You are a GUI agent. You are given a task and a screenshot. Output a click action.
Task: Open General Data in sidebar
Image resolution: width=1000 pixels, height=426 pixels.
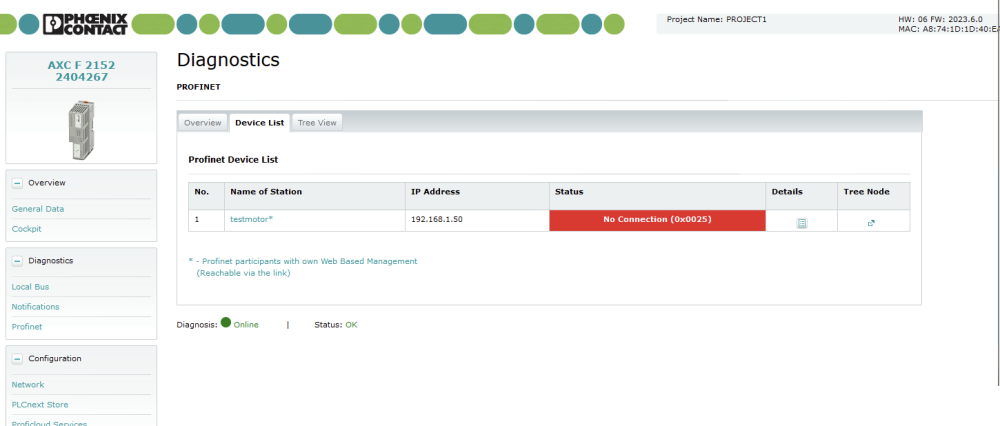click(38, 209)
